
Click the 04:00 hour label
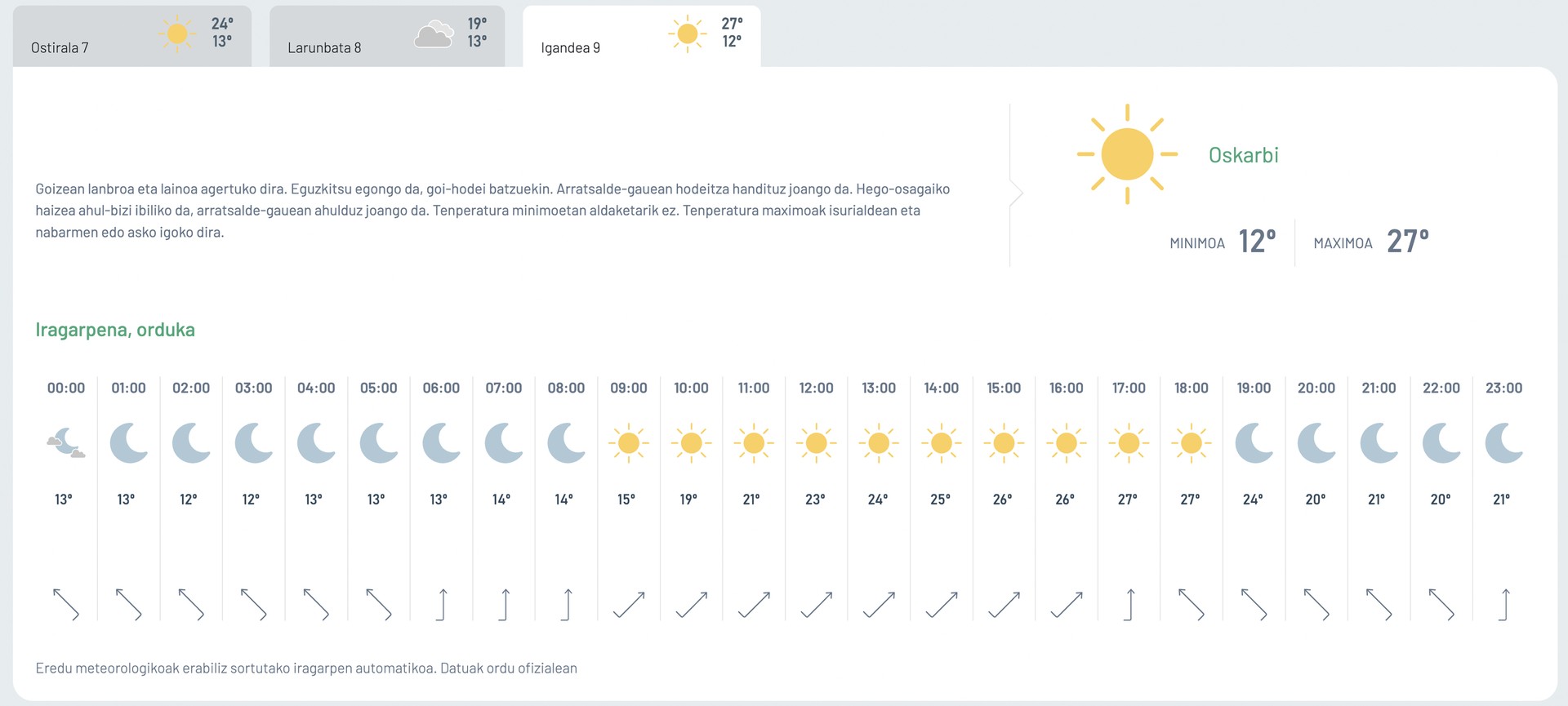[x=316, y=389]
